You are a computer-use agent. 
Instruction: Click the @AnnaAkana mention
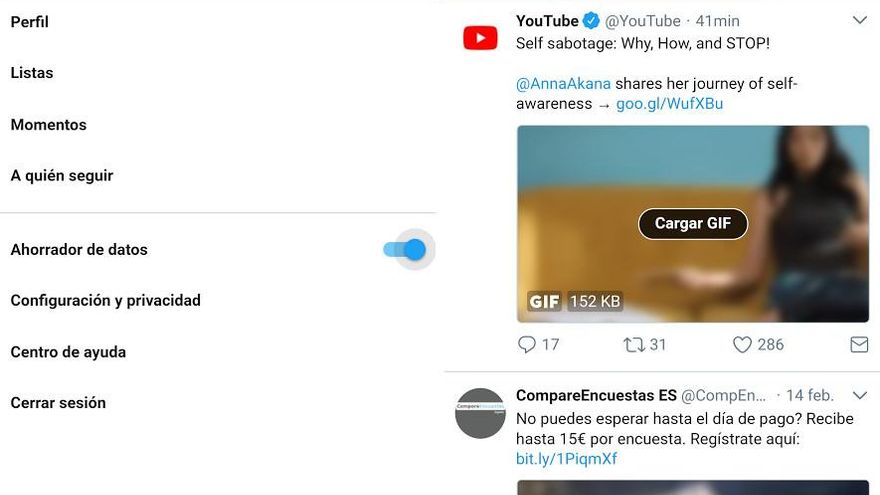click(563, 83)
